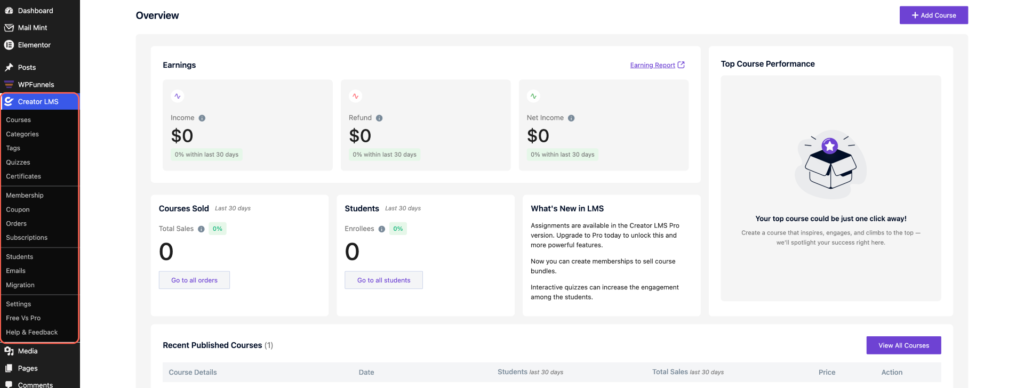
Task: Open the Coupon submenu item
Action: coord(18,210)
